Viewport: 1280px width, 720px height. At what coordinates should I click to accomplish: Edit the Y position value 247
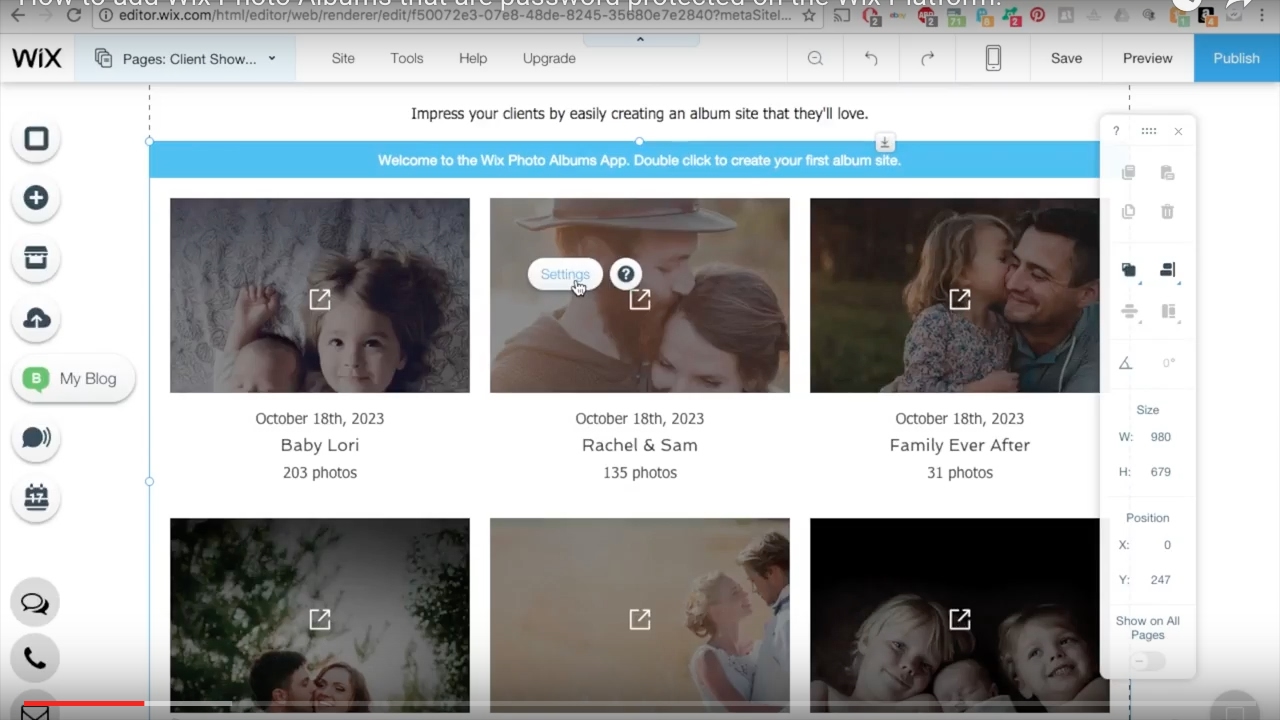[x=1160, y=580]
